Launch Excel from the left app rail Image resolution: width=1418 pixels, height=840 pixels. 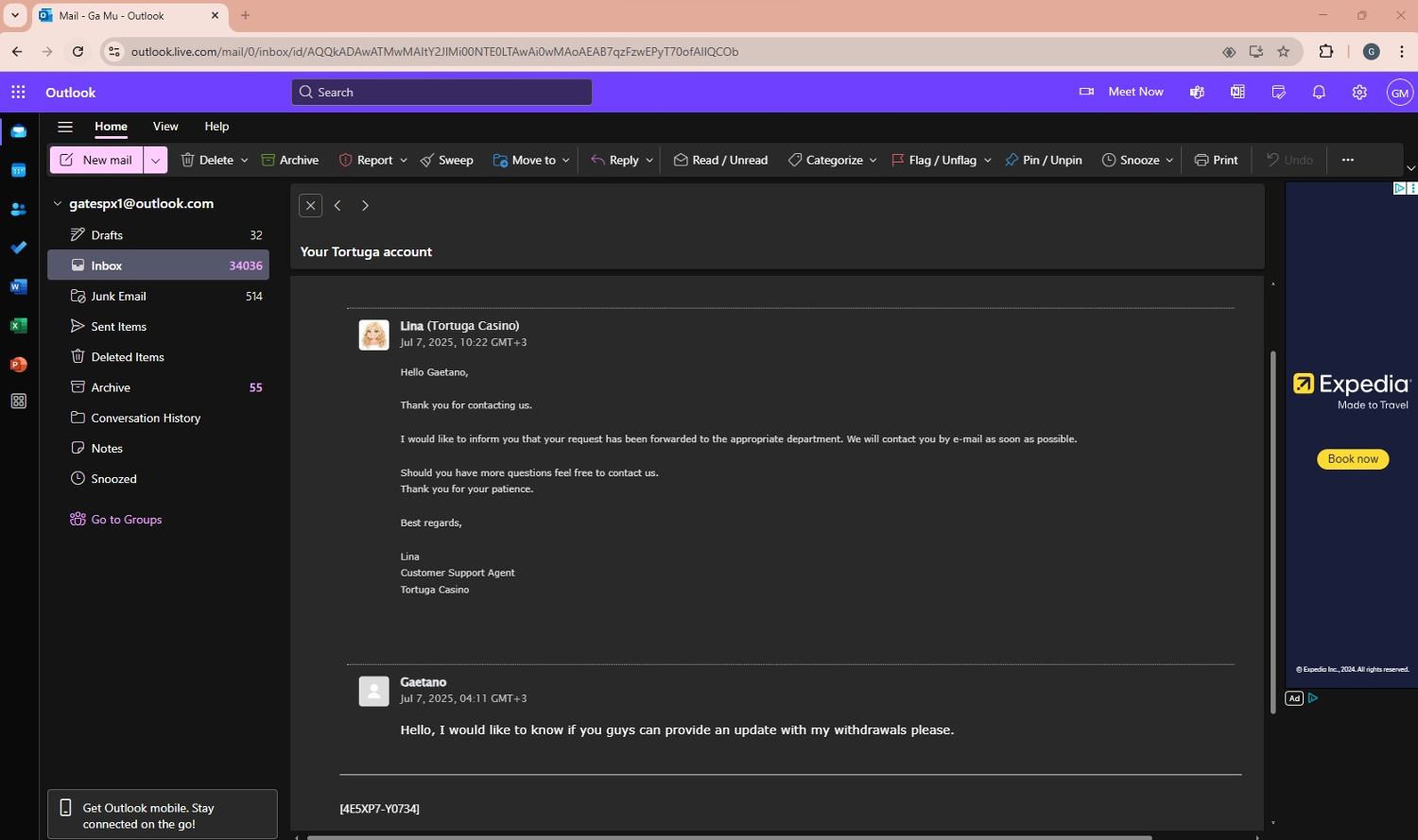click(x=18, y=325)
